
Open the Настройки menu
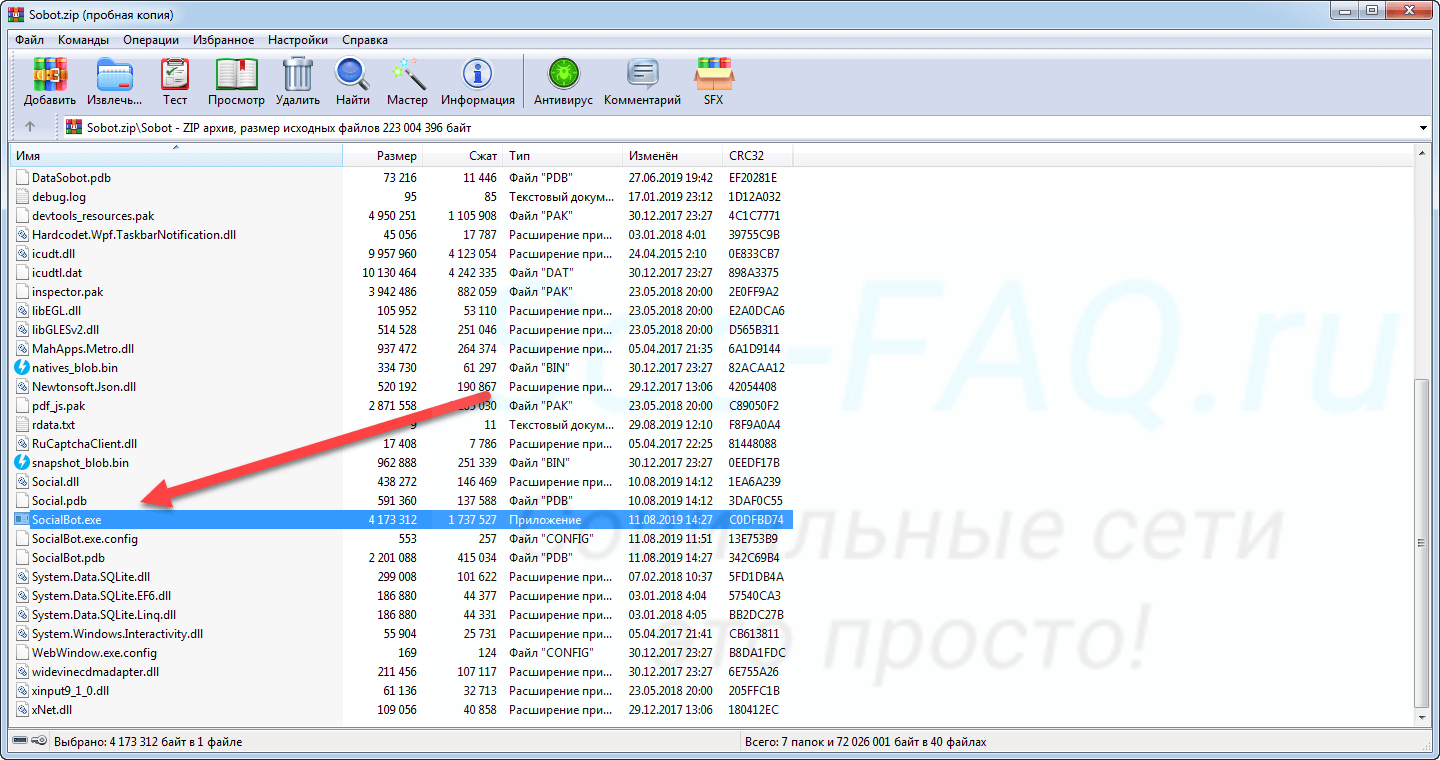click(297, 40)
